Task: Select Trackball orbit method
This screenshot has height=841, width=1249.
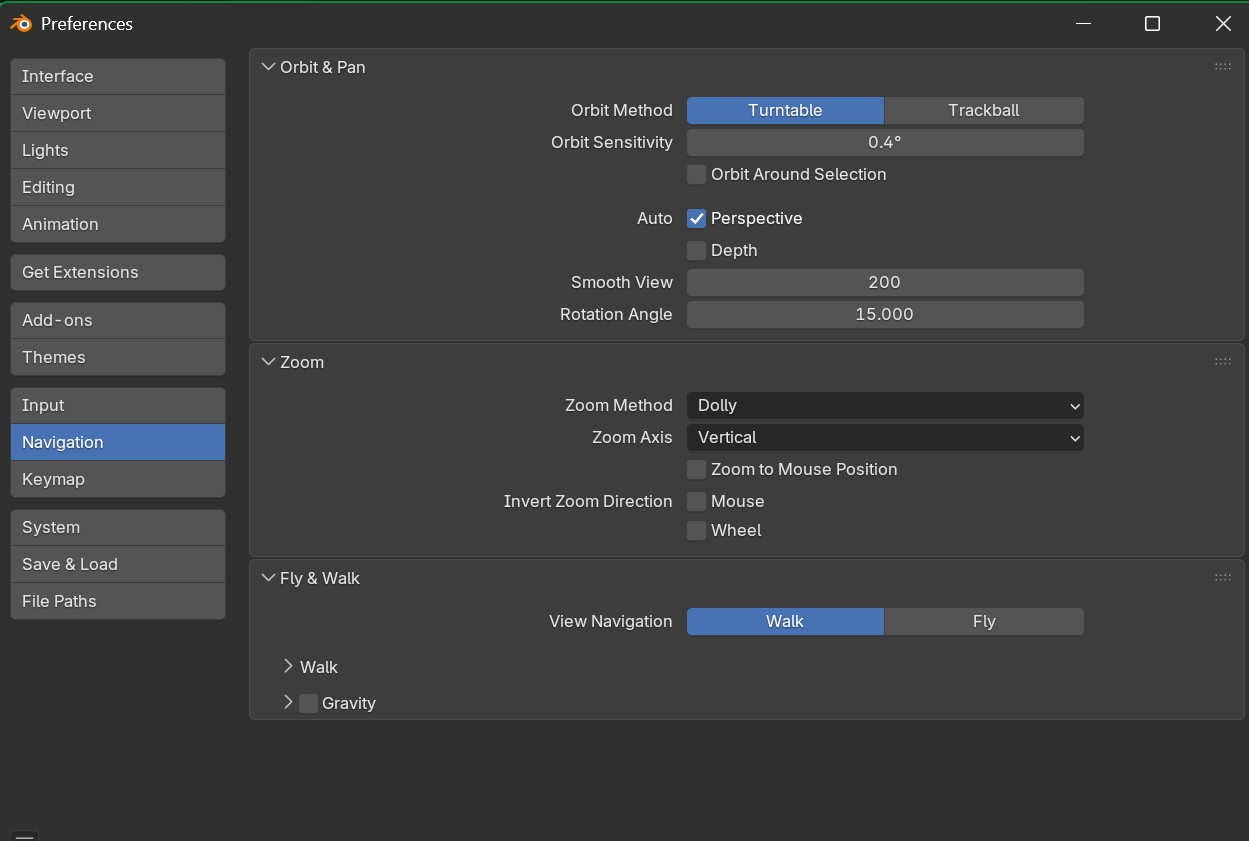Action: click(984, 110)
